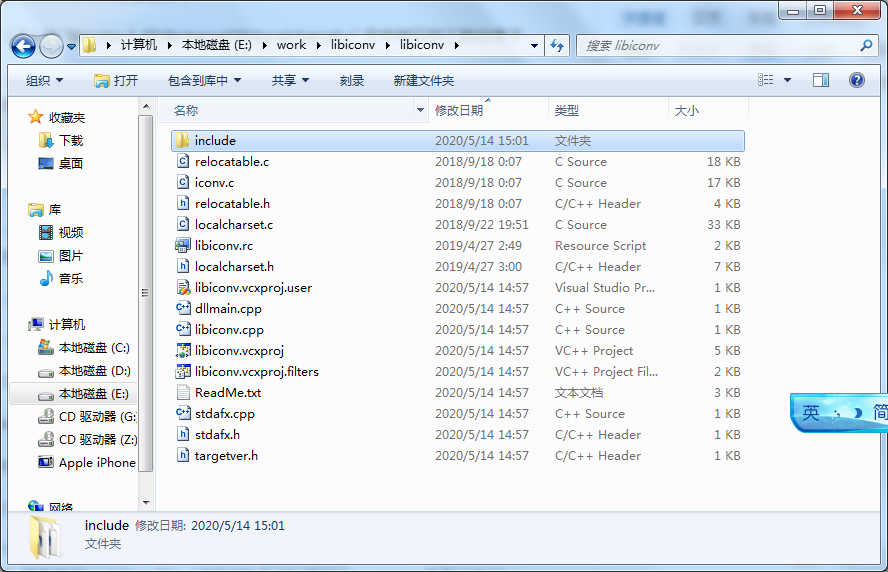Create a folder with 新建文件夹
The image size is (888, 572).
424,80
